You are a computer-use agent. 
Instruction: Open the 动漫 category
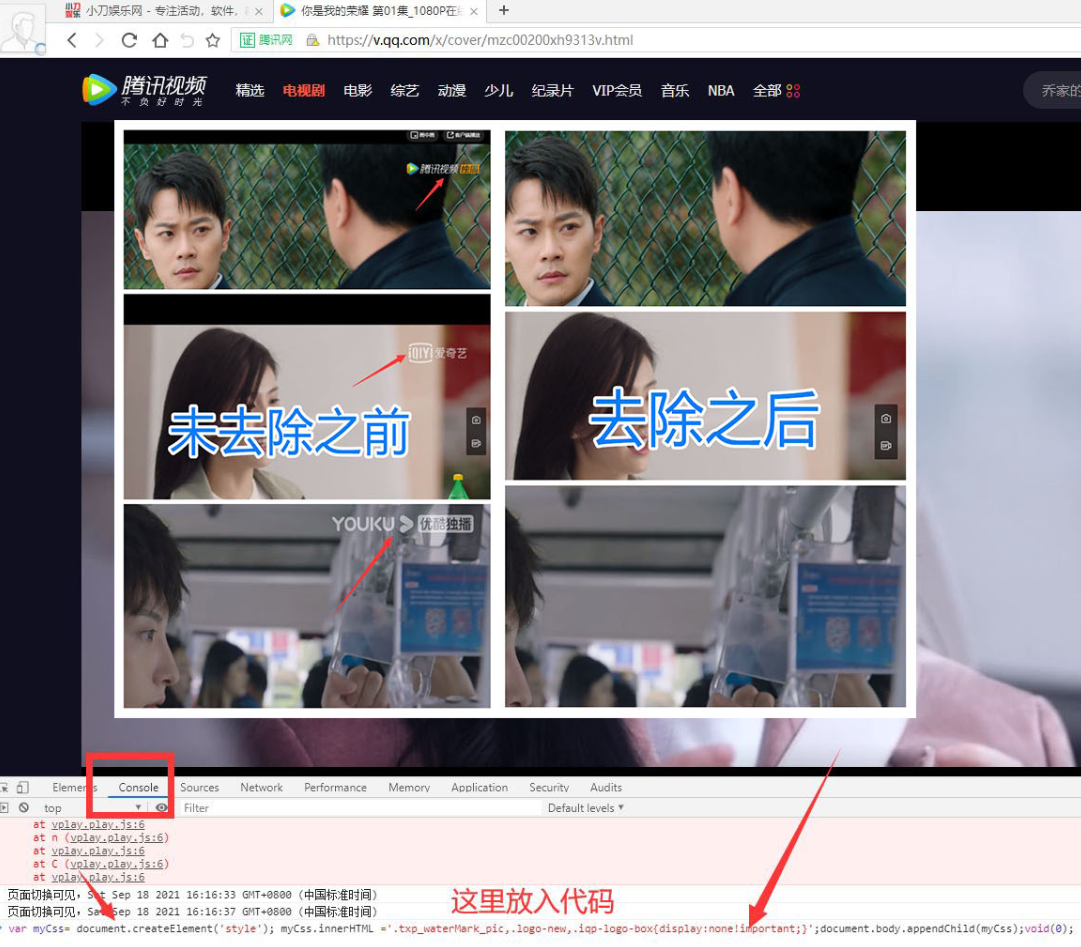pos(452,90)
